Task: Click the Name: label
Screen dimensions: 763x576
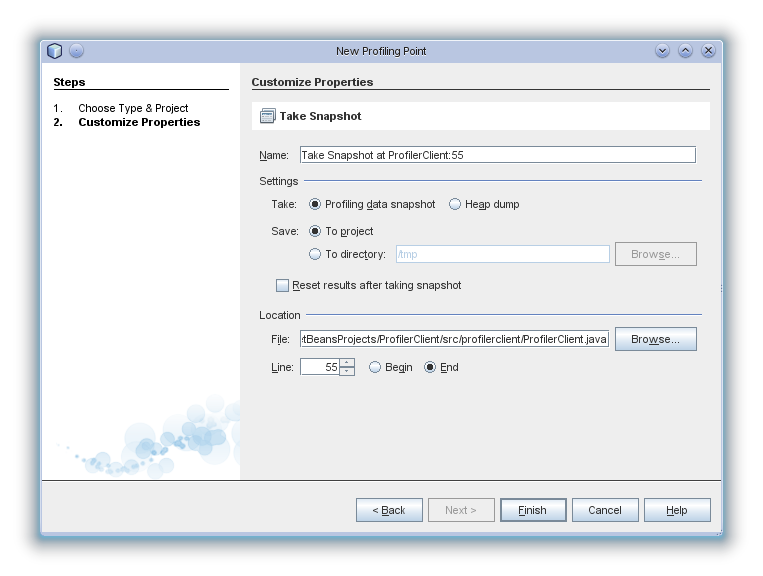Action: [x=274, y=155]
